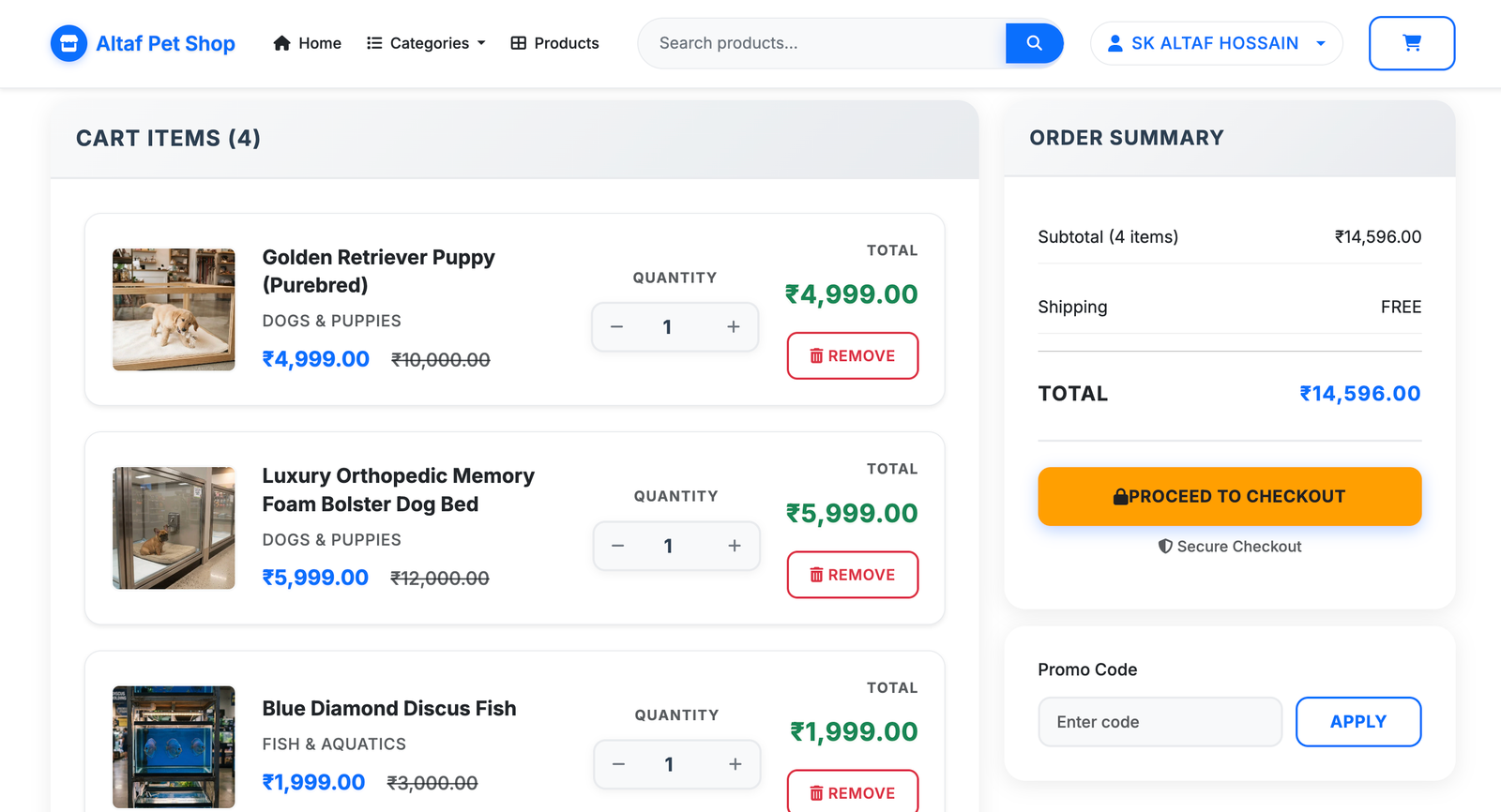Click the Golden Retriever quantity value field

[x=667, y=327]
